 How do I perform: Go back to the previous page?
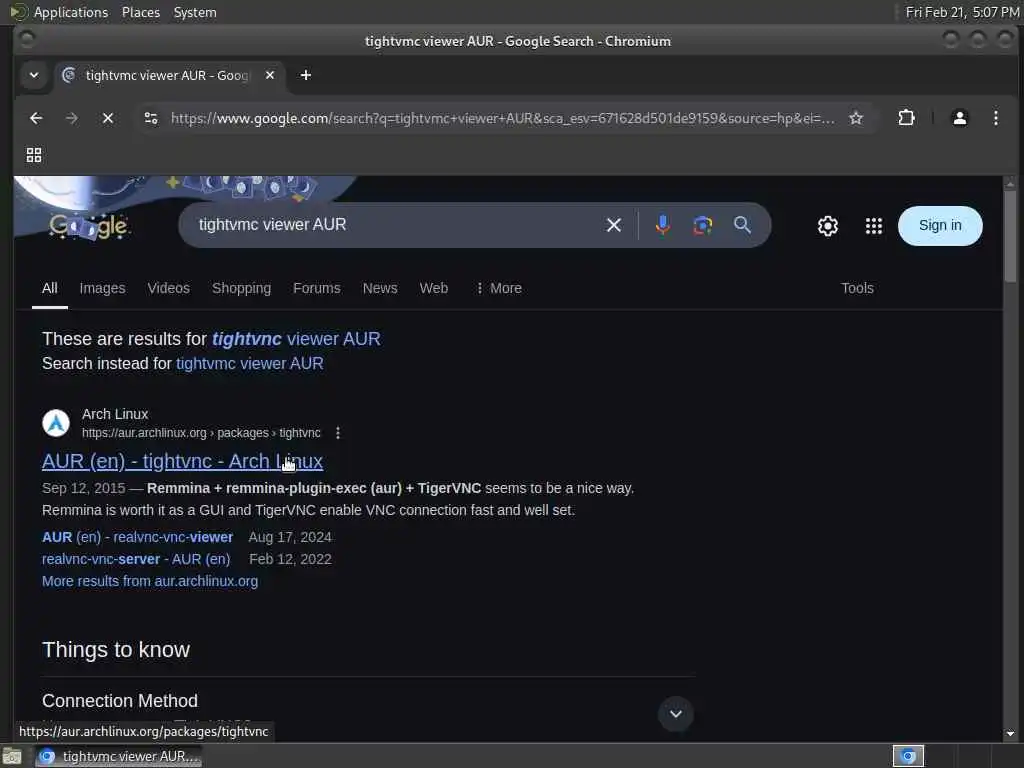36,118
